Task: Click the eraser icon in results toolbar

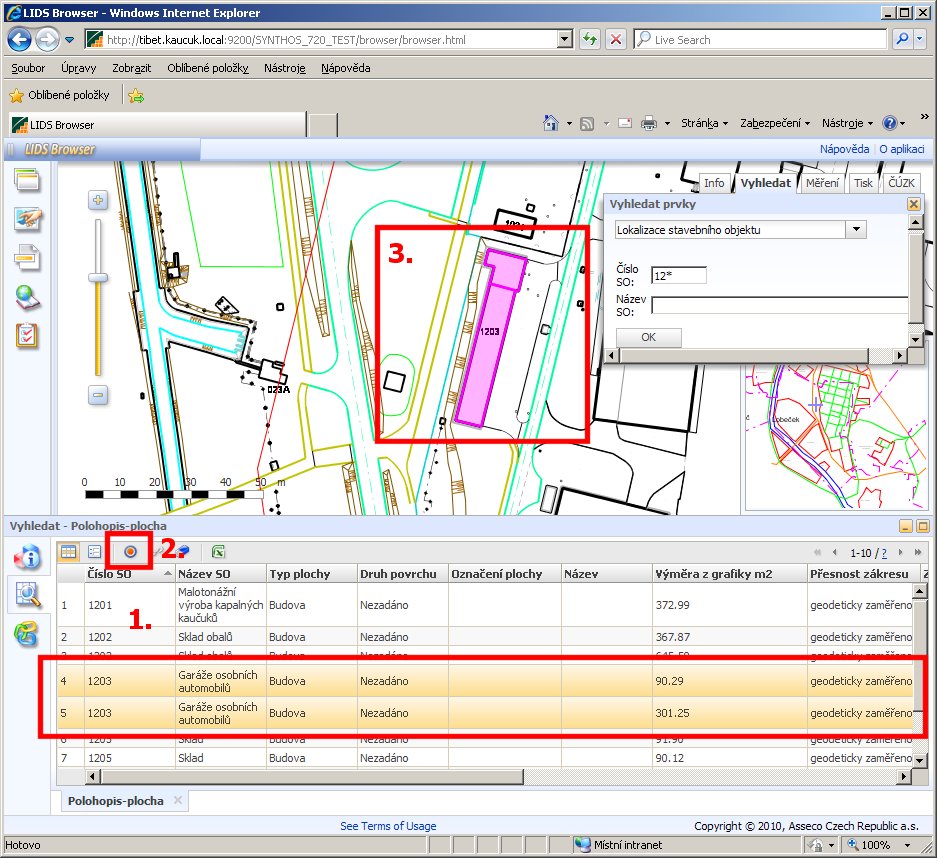Action: pyautogui.click(x=183, y=551)
